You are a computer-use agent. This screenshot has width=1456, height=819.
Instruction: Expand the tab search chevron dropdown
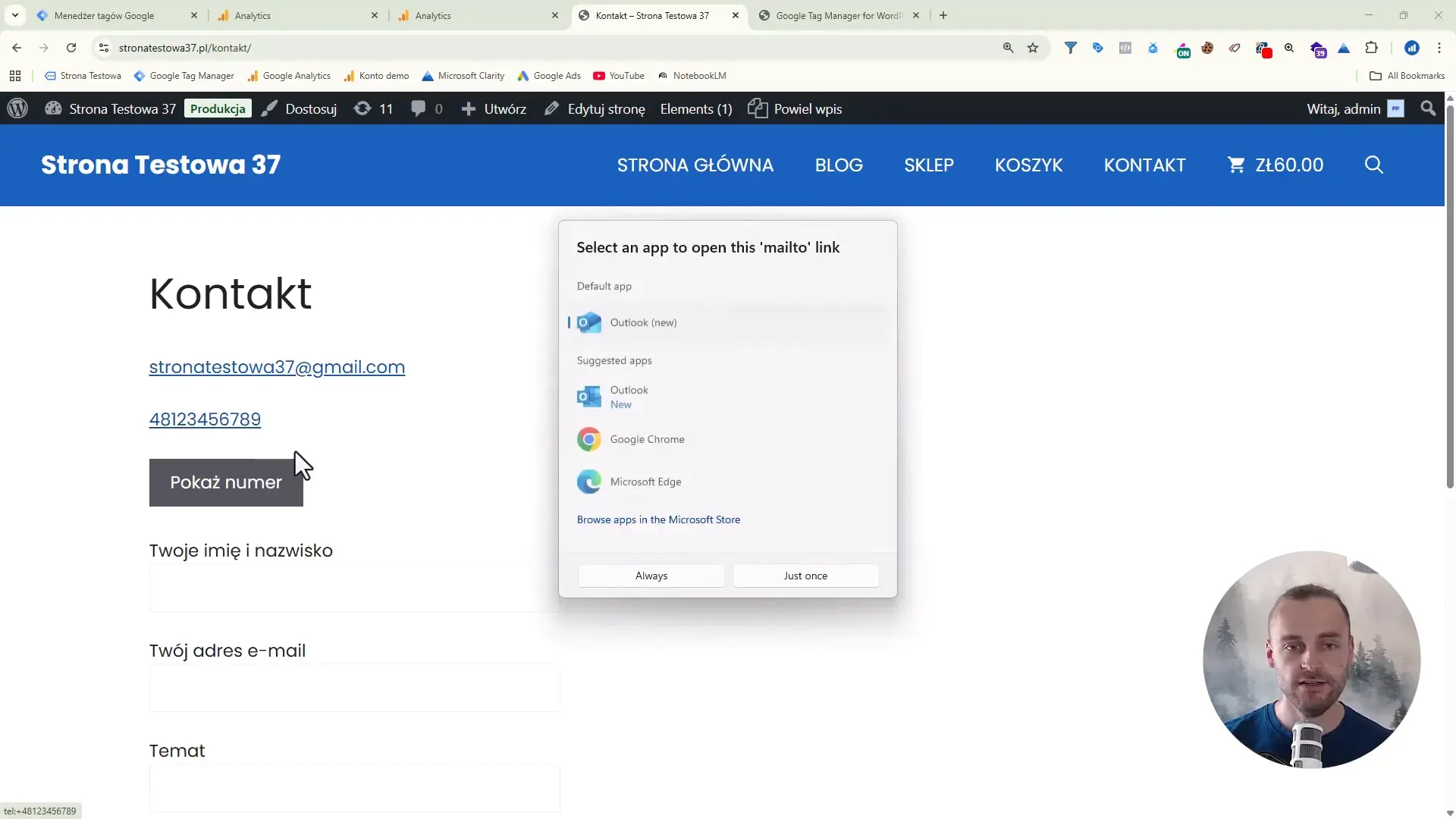15,15
